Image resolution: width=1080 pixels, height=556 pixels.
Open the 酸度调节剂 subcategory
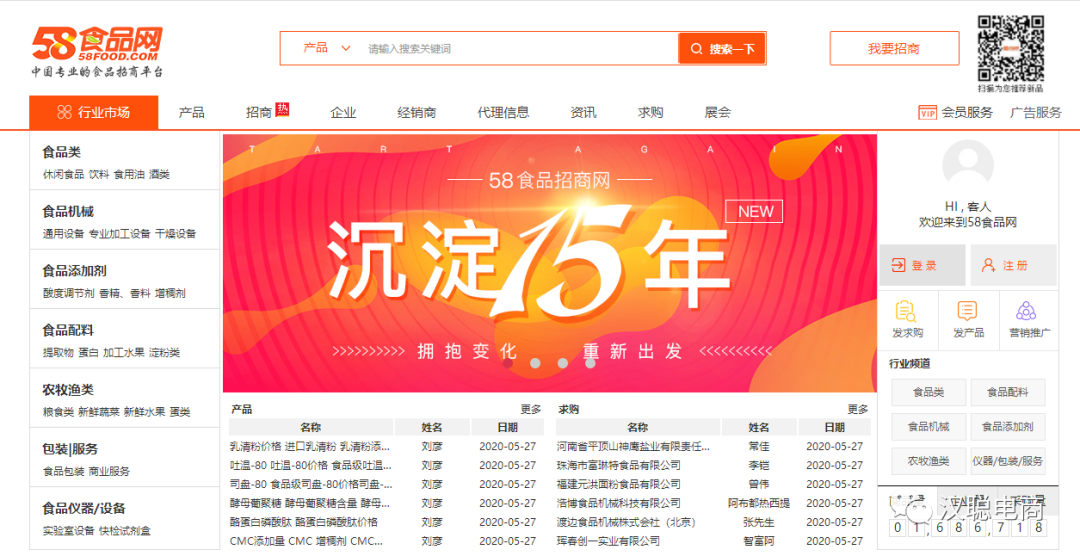[x=68, y=294]
